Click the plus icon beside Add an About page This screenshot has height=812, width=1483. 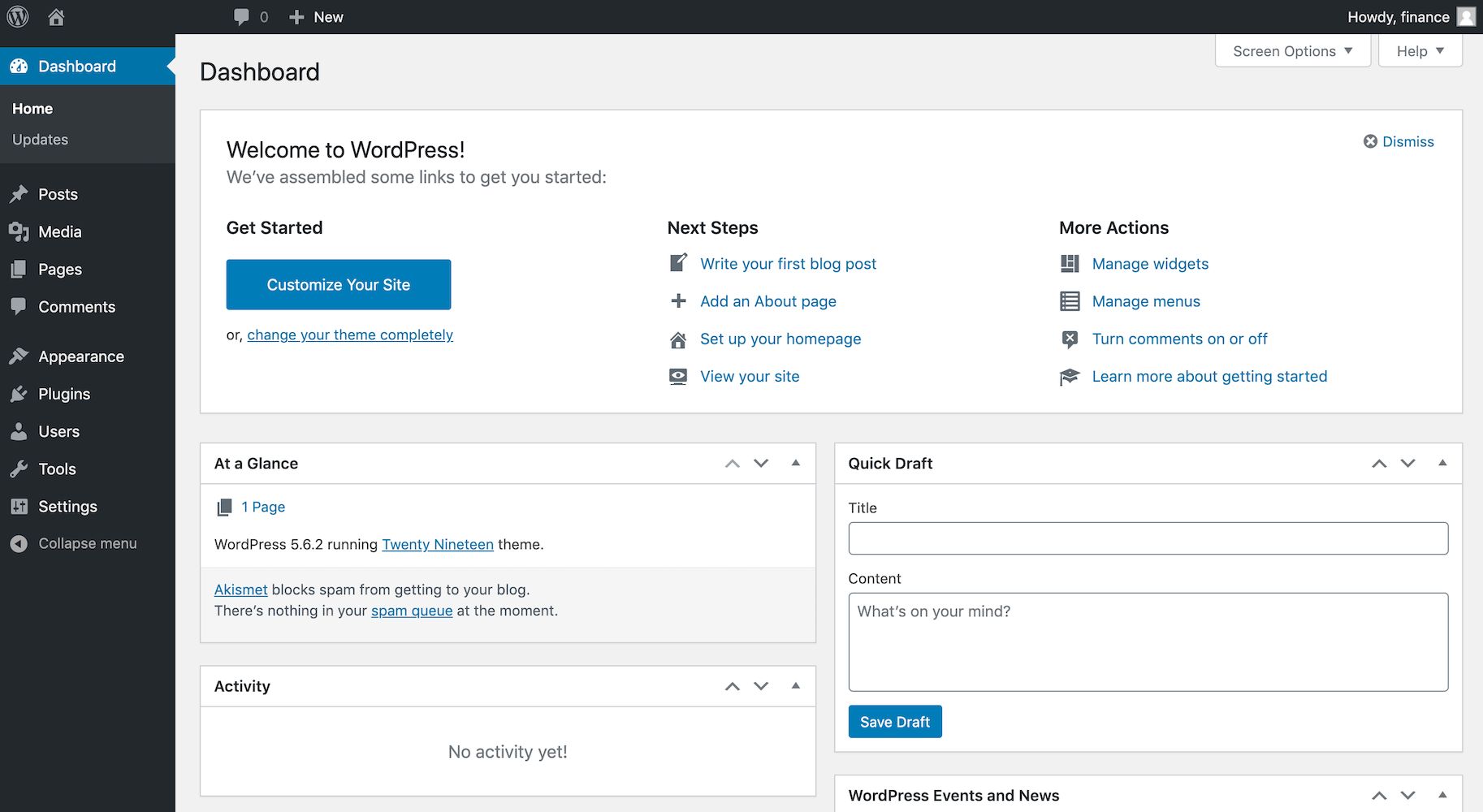tap(678, 301)
